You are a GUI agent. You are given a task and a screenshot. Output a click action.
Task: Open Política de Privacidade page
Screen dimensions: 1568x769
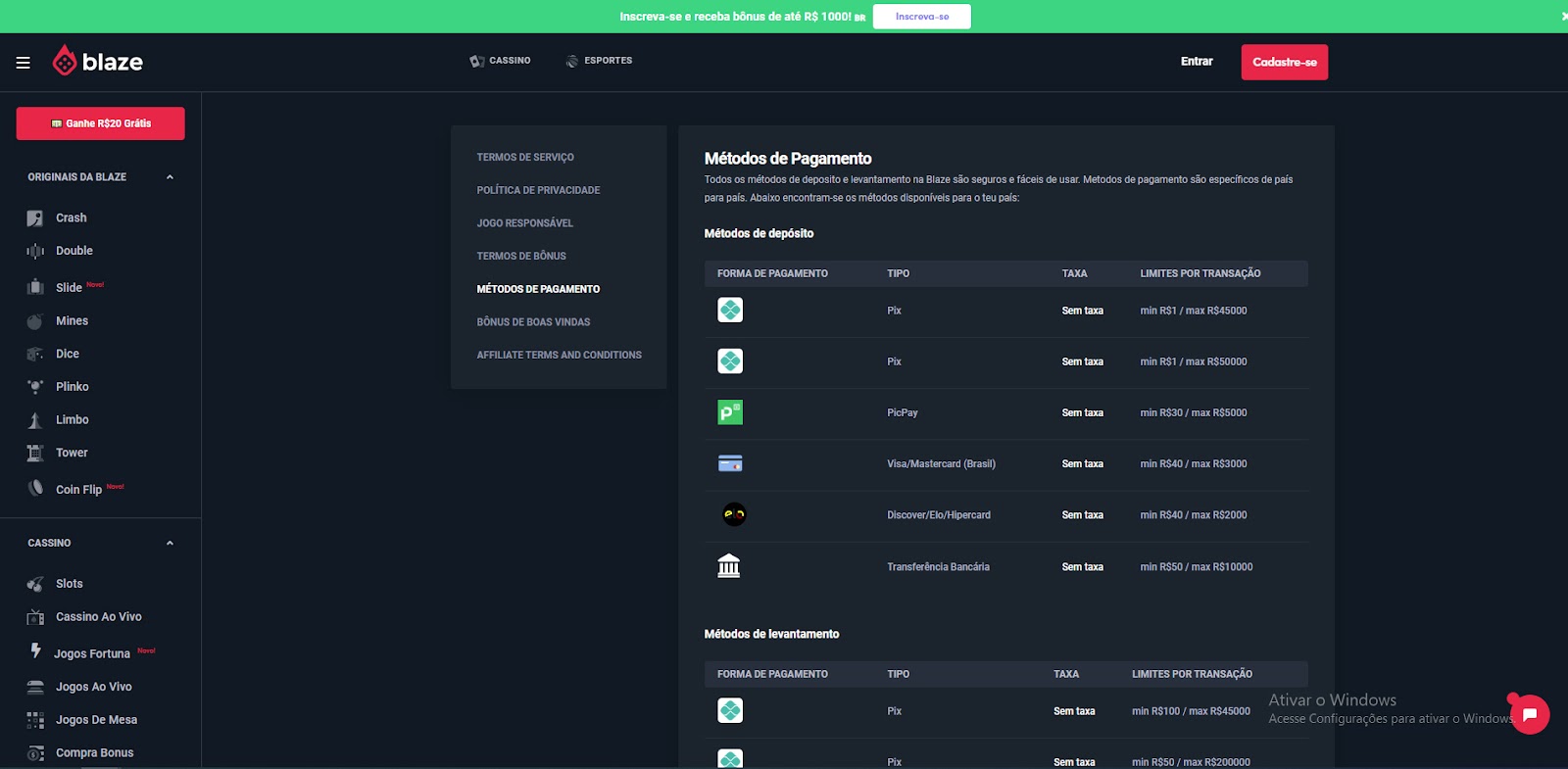tap(538, 190)
